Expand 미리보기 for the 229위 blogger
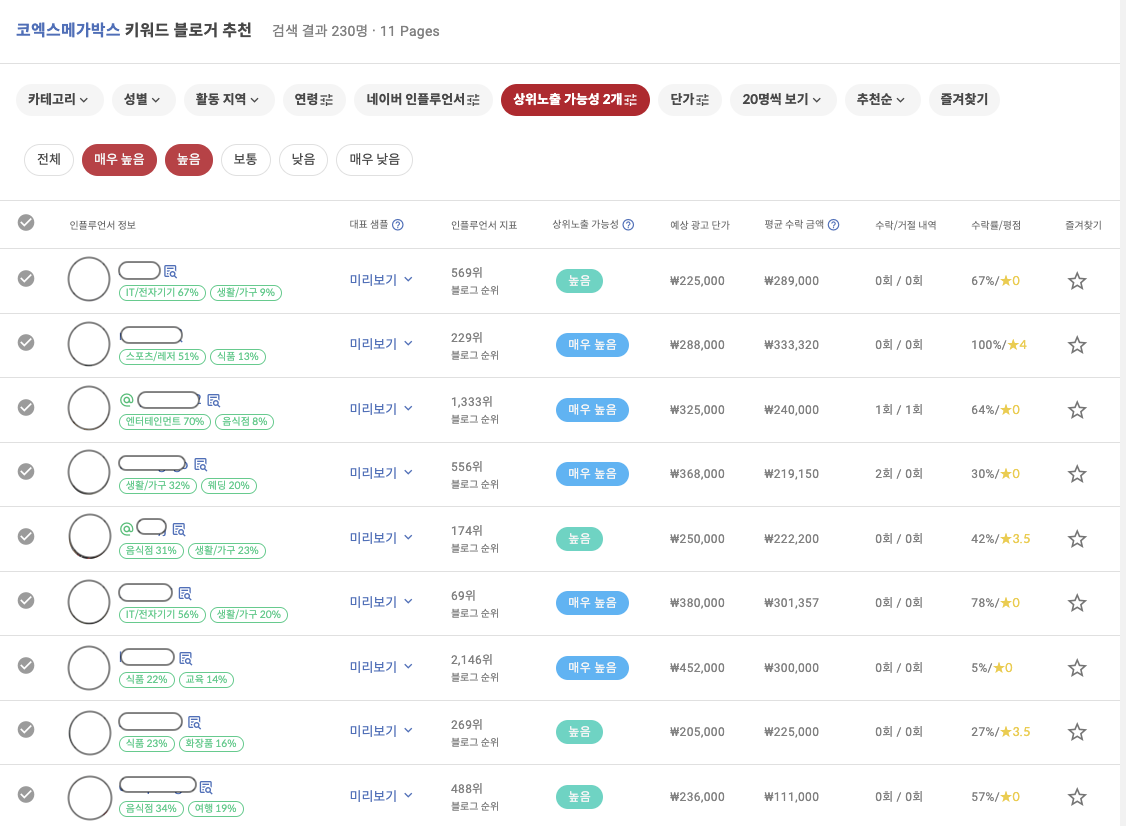The height and width of the screenshot is (826, 1126). coord(381,344)
